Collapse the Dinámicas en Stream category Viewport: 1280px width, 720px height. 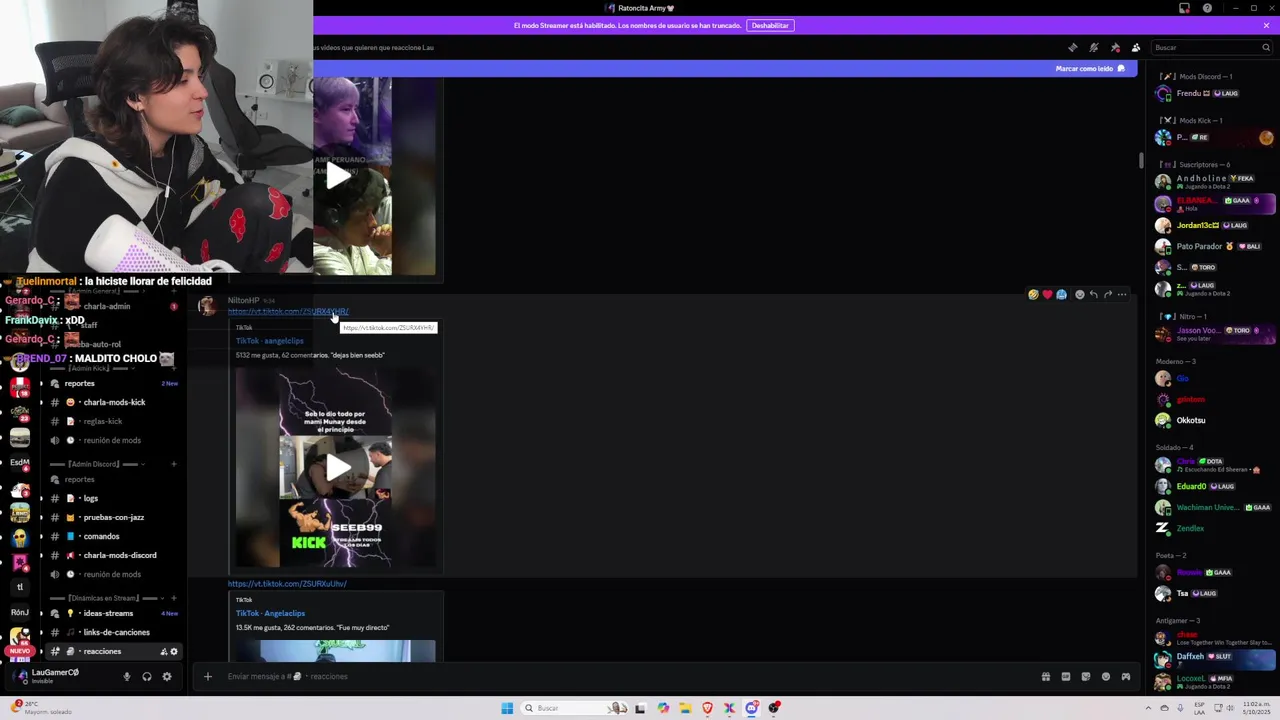[x=110, y=598]
